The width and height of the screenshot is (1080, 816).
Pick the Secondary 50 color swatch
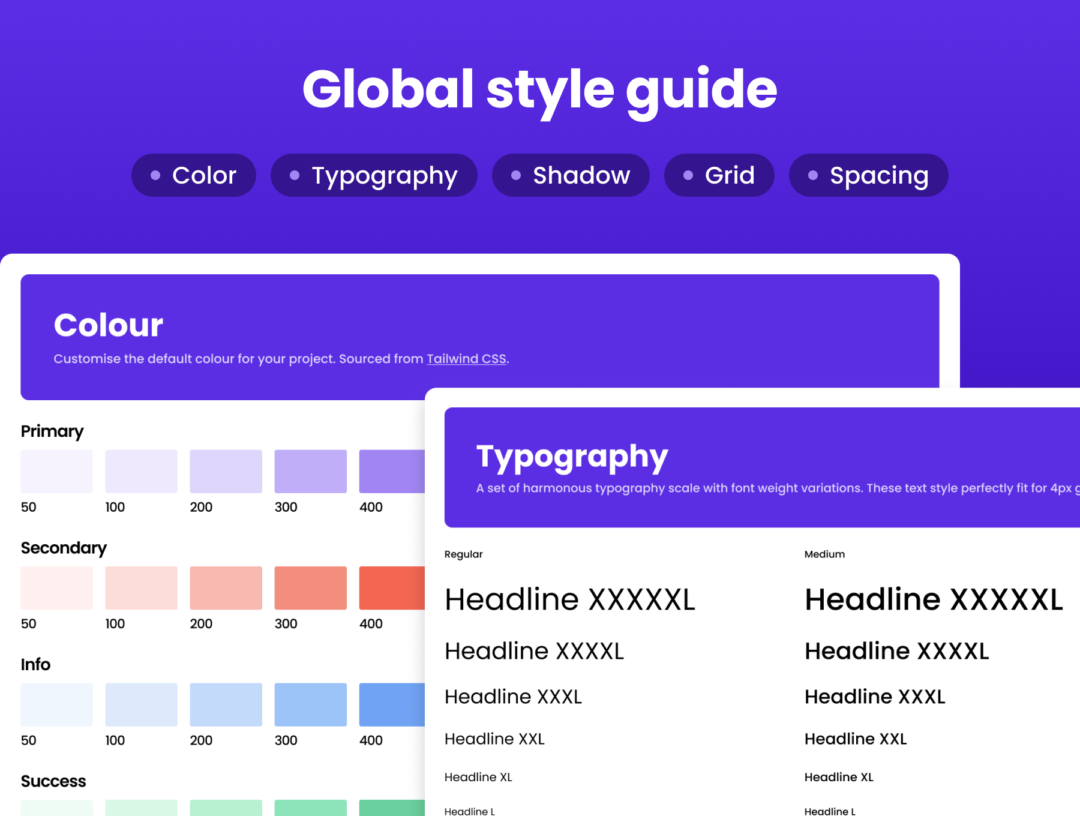(x=56, y=588)
